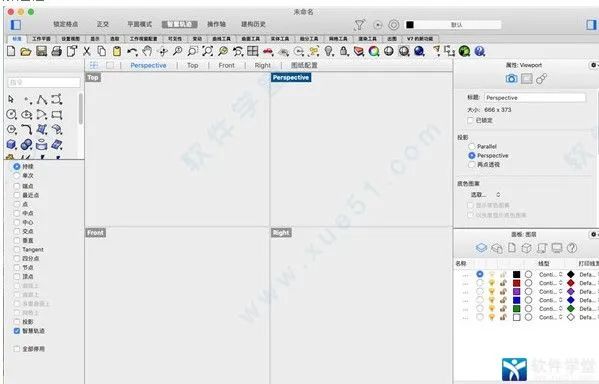Click the filter funnel icon in top bar

359,25
